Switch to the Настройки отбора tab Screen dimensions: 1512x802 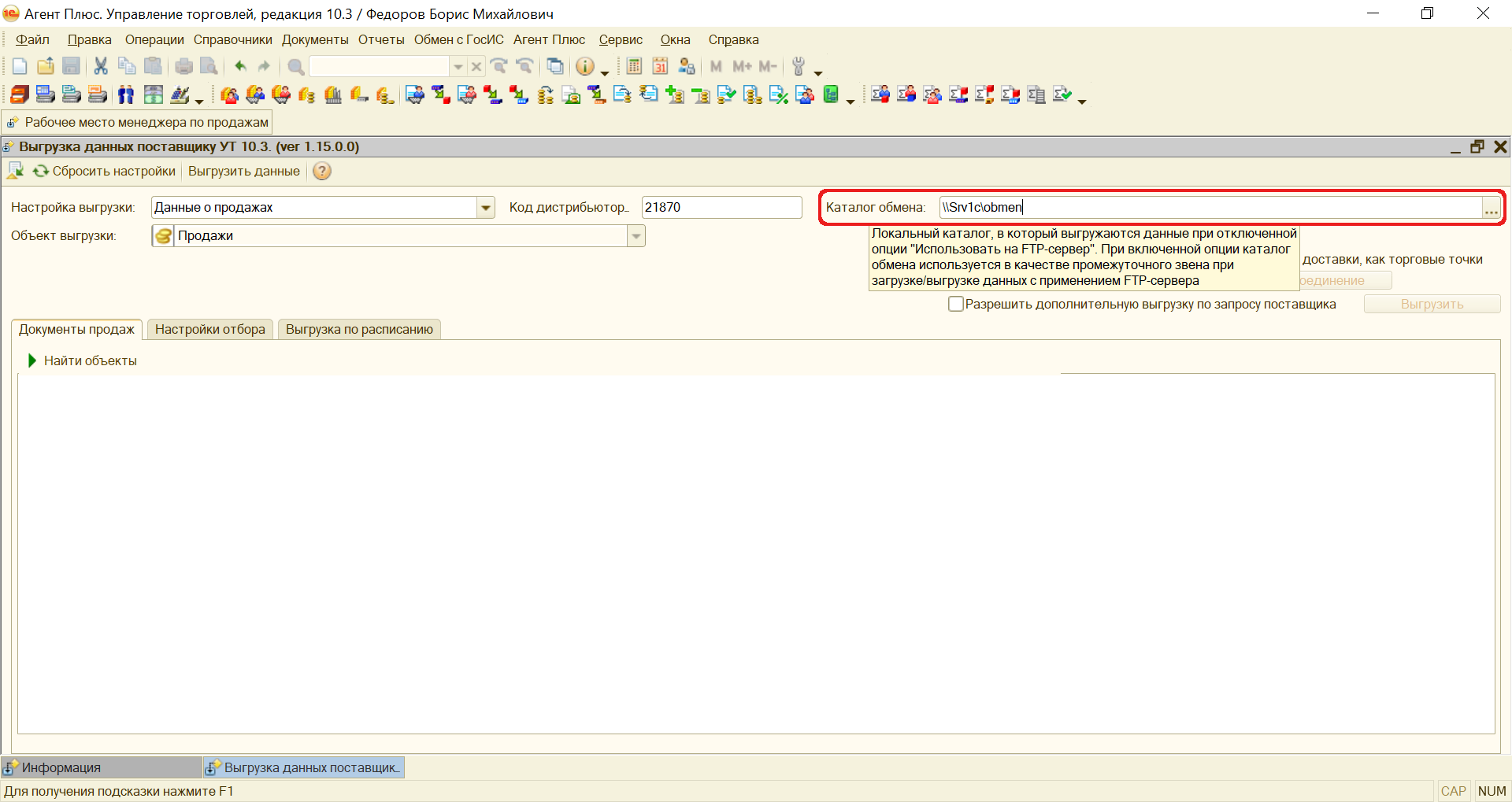[x=209, y=330]
